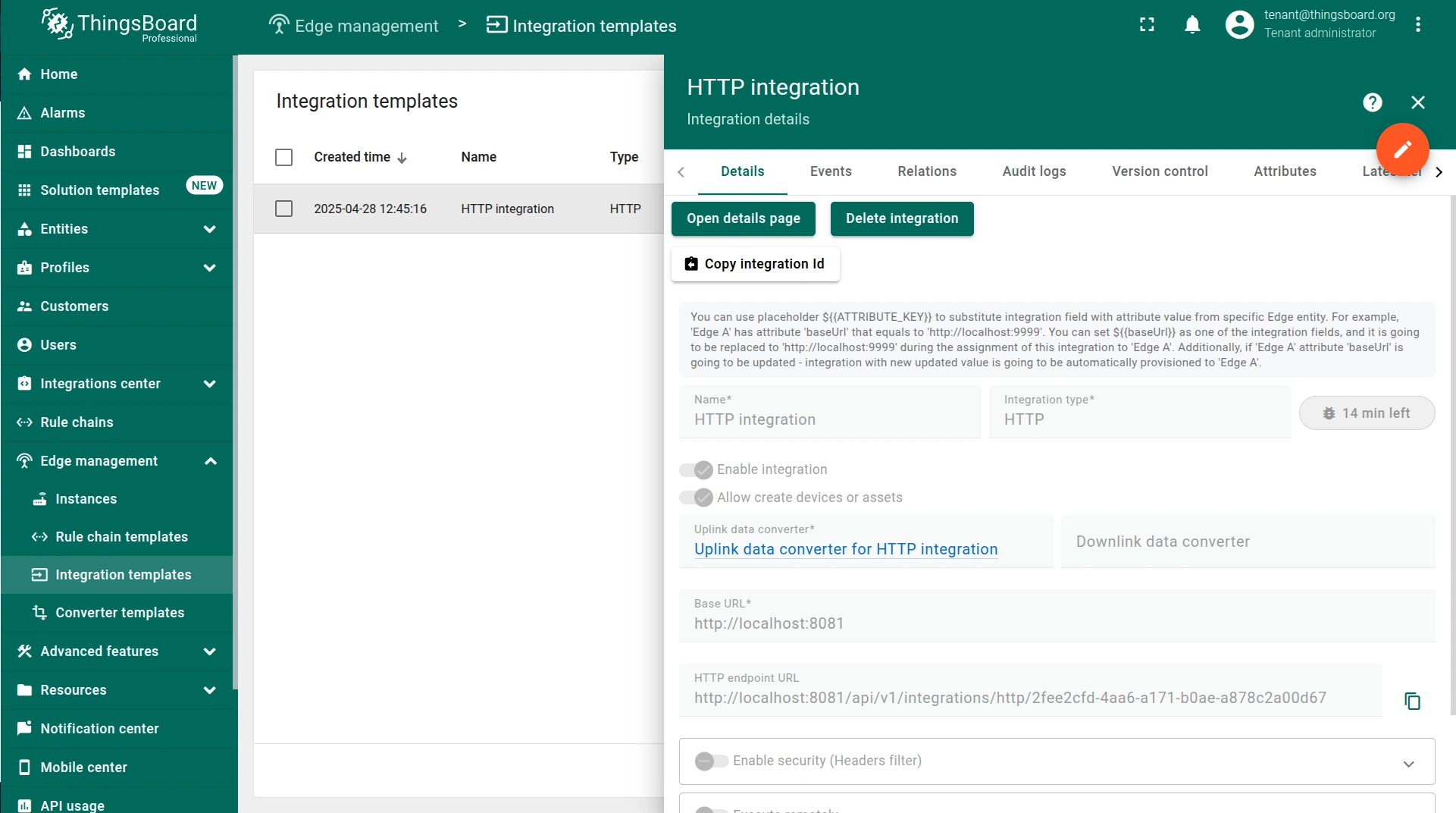Click the 14 min left debug button
Screen dimensions: 1456x813
coord(1367,413)
